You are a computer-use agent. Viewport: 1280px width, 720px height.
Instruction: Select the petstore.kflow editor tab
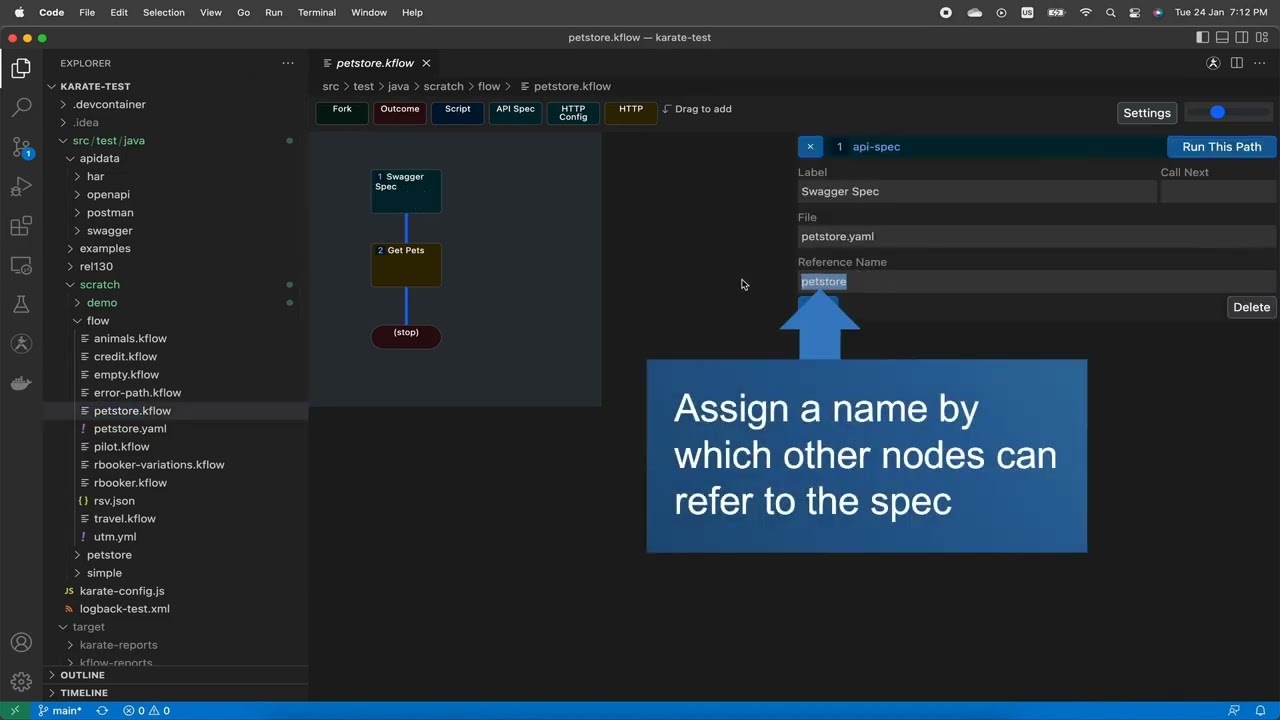click(375, 63)
